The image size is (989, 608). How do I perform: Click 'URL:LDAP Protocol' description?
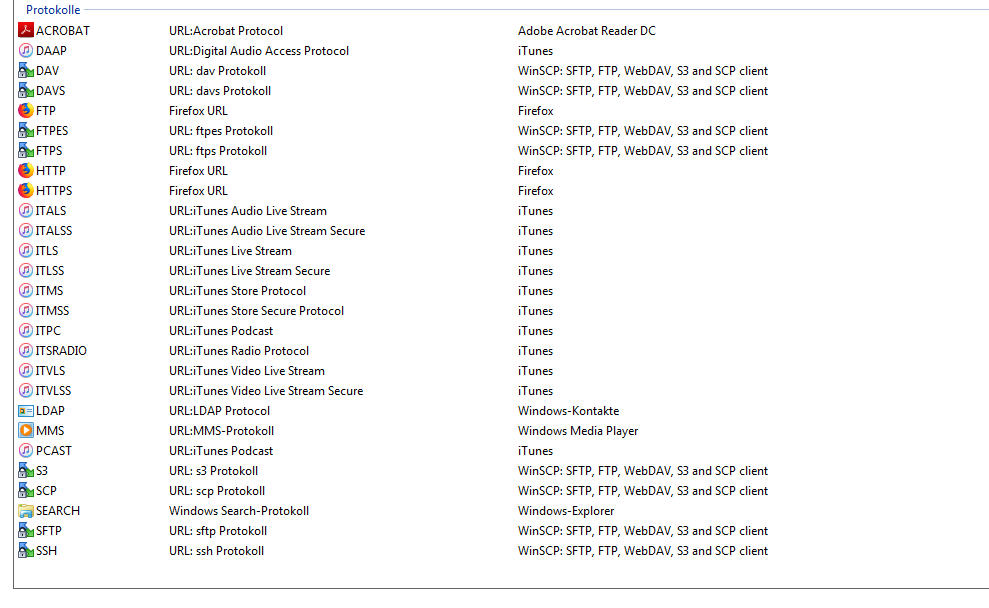click(219, 411)
